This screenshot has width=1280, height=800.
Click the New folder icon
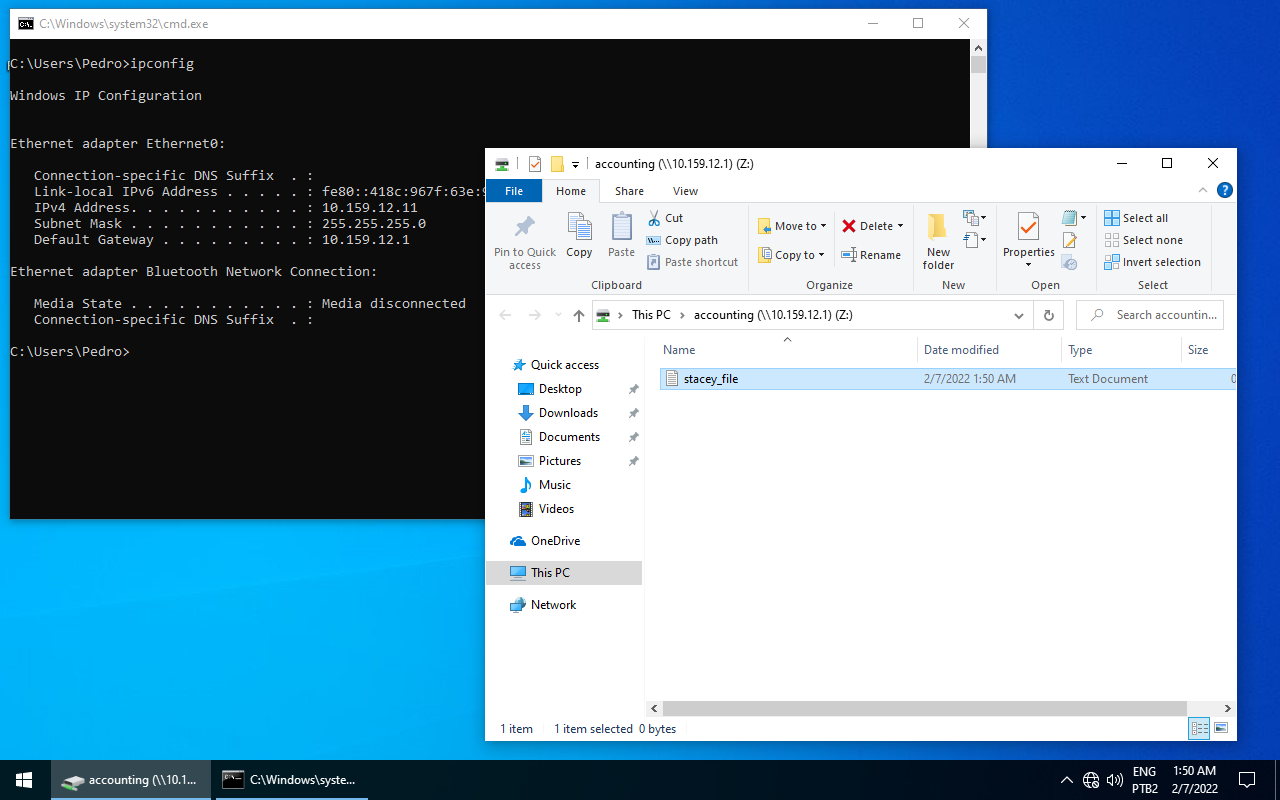[938, 228]
